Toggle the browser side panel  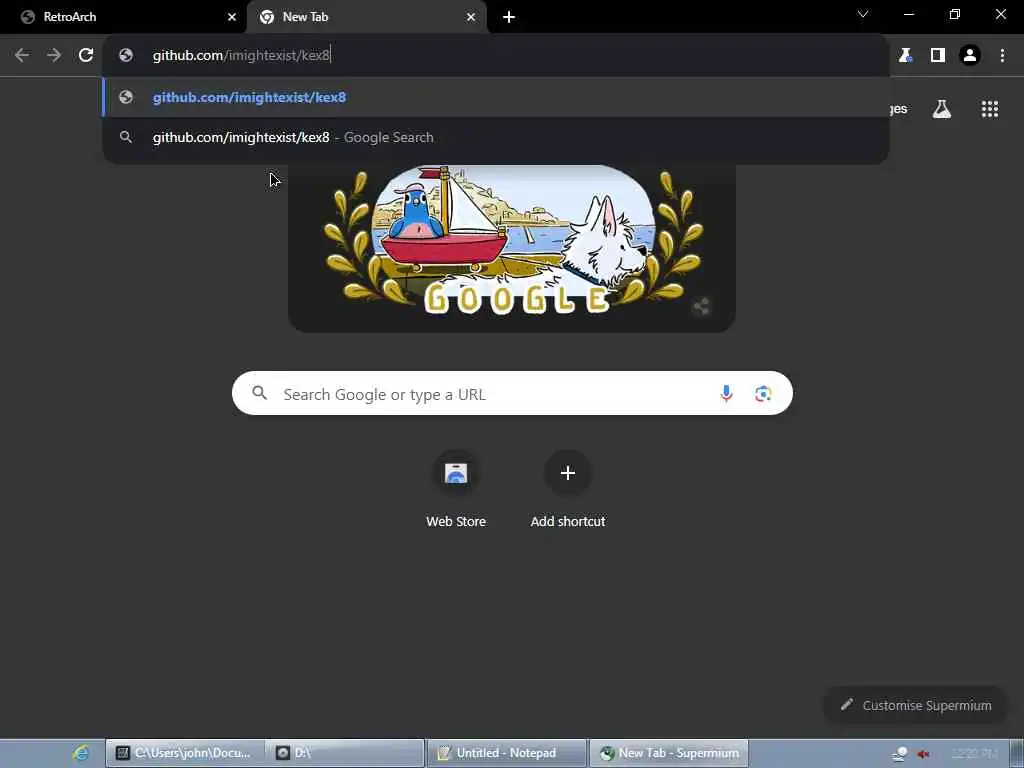point(938,56)
